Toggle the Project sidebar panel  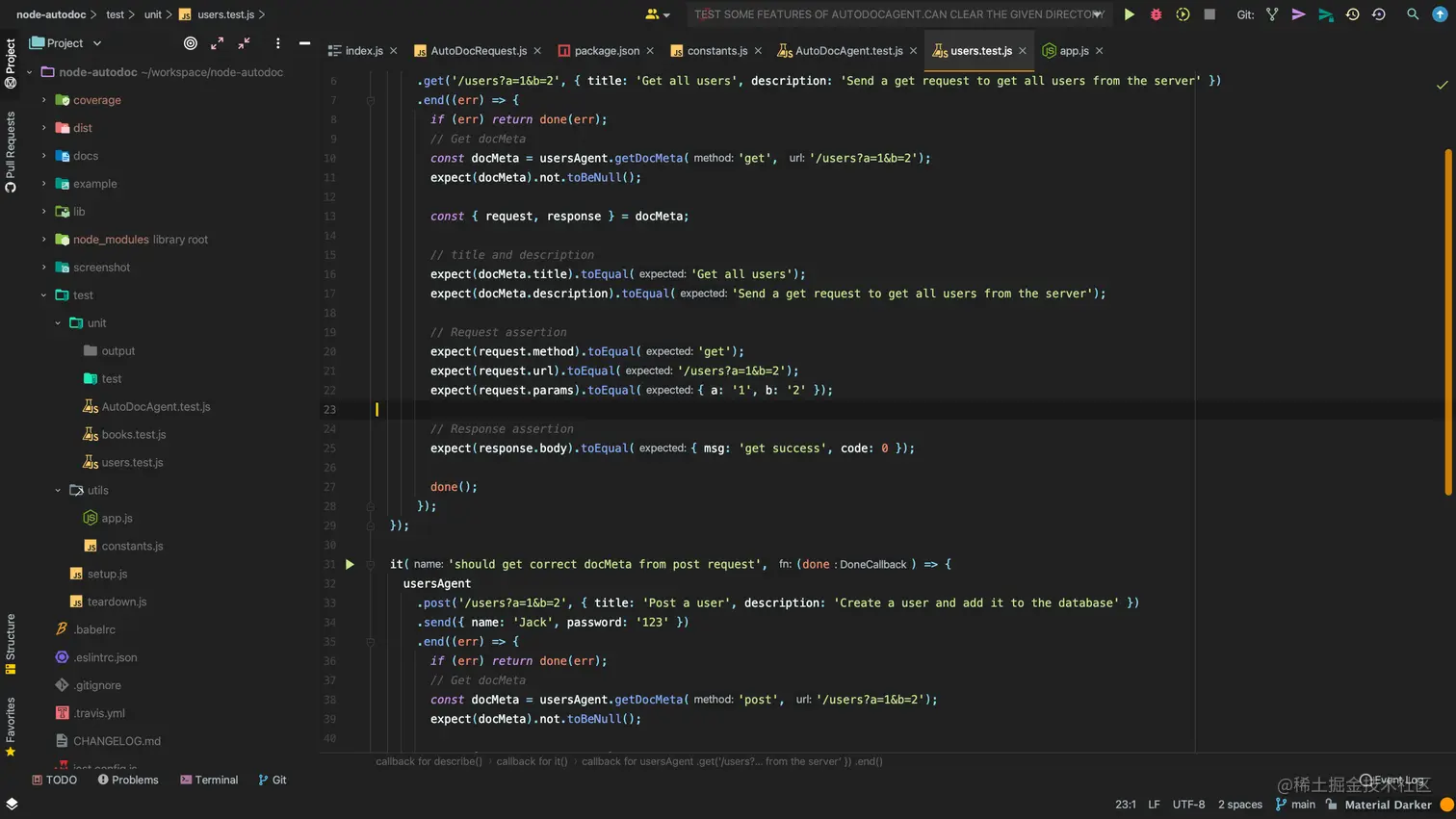click(x=11, y=64)
